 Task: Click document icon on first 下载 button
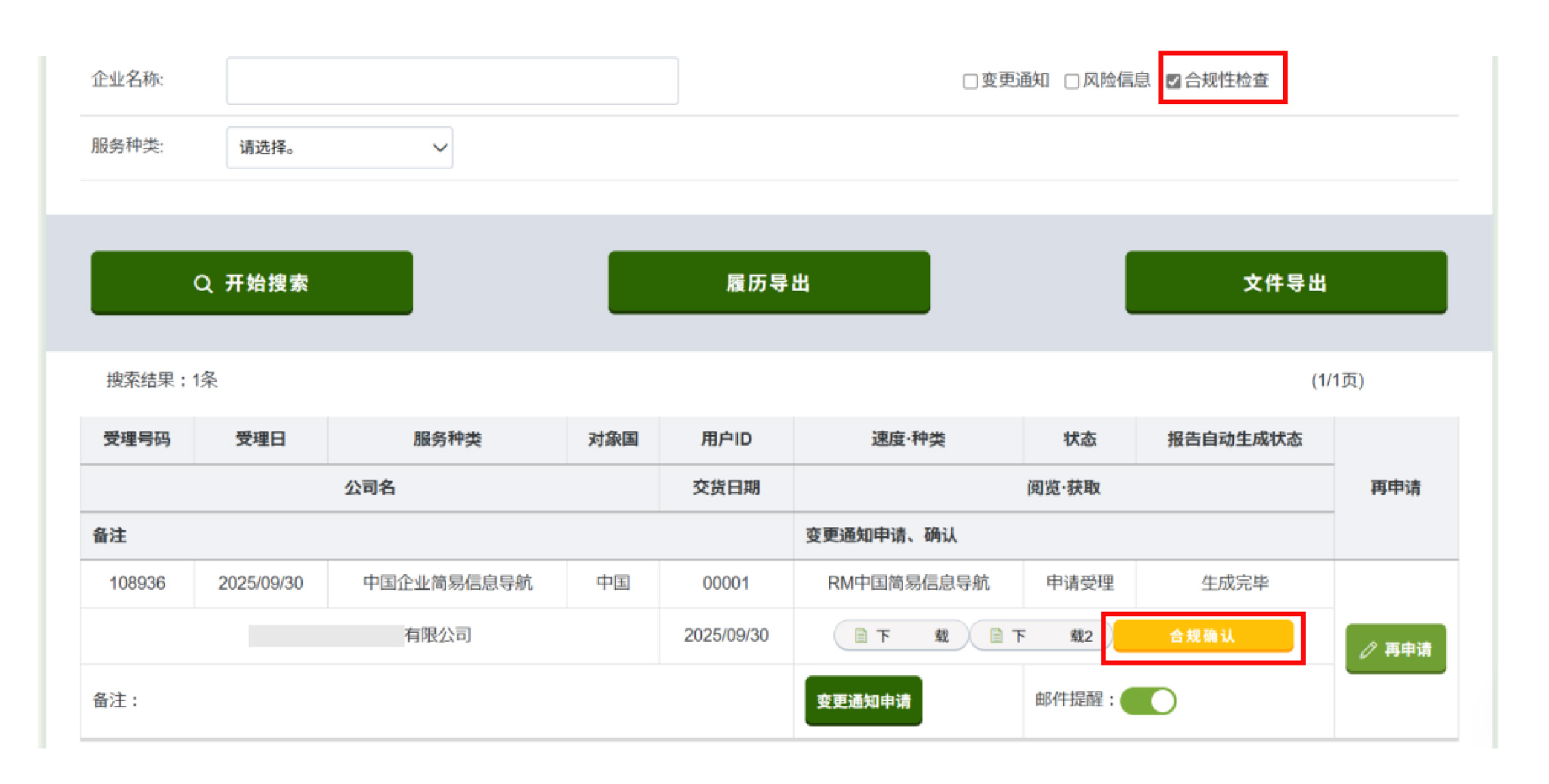[x=860, y=636]
